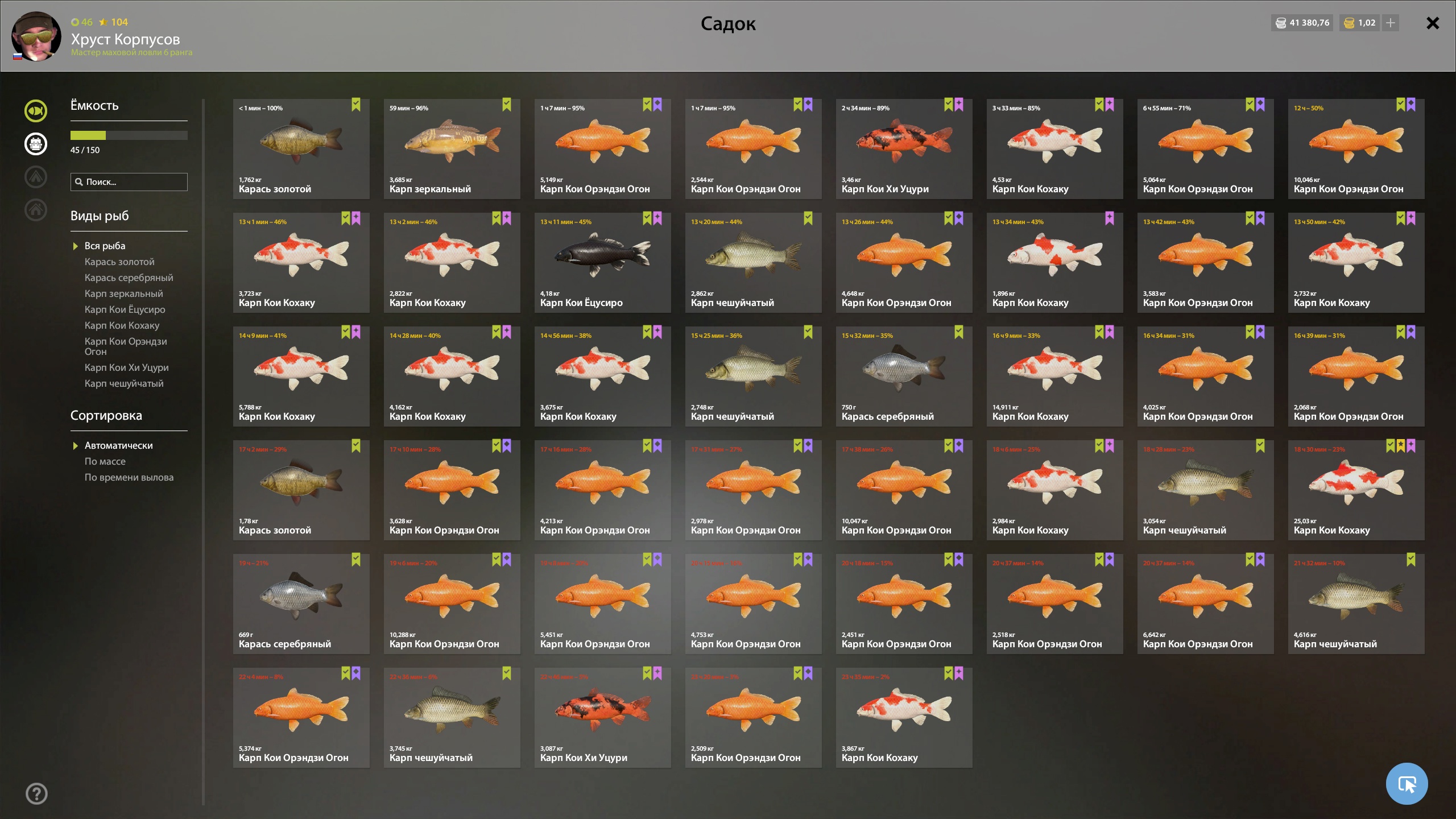Open the home icon in sidebar
Screen dimensions: 1456x819
36,210
